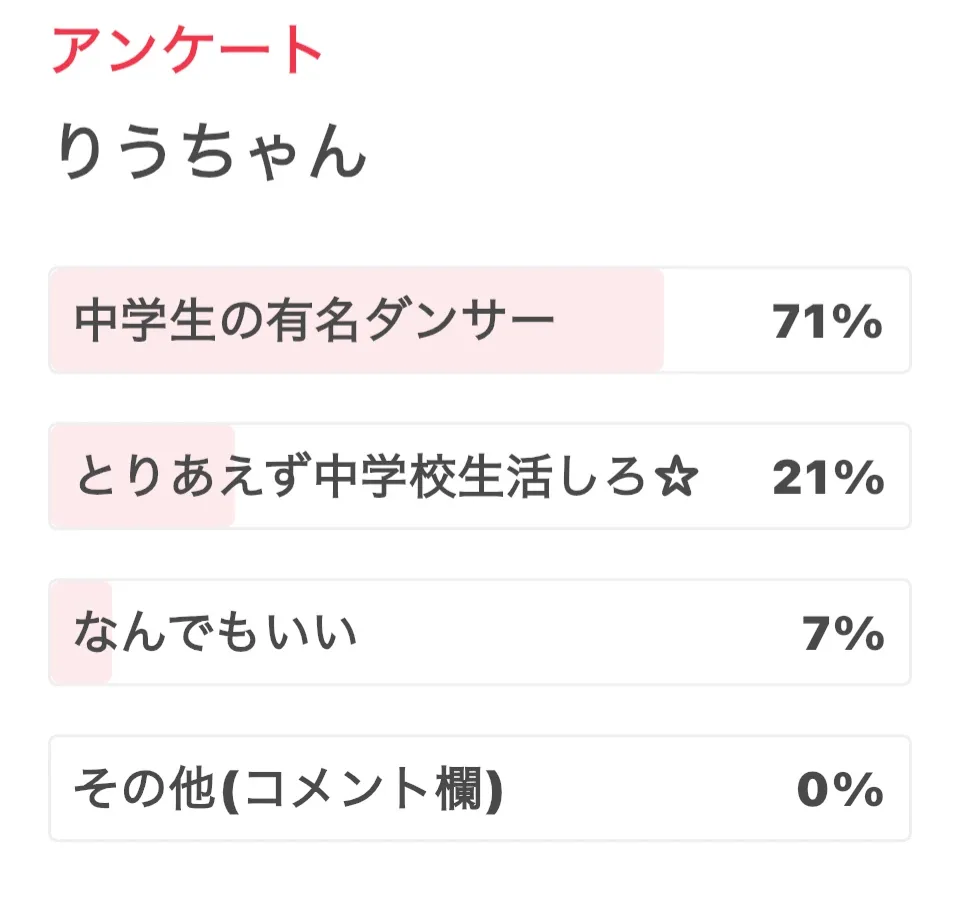Click the star icon in the second option
Viewport: 960px width, 909px height.
click(677, 479)
